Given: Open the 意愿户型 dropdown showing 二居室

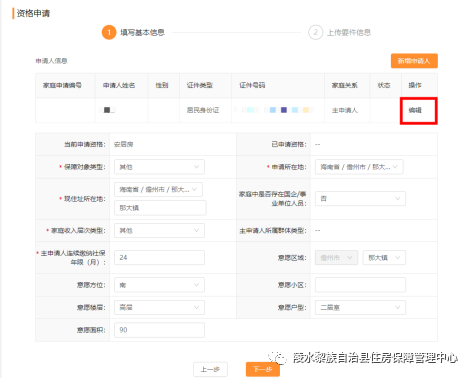Looking at the screenshot, I should tap(360, 307).
